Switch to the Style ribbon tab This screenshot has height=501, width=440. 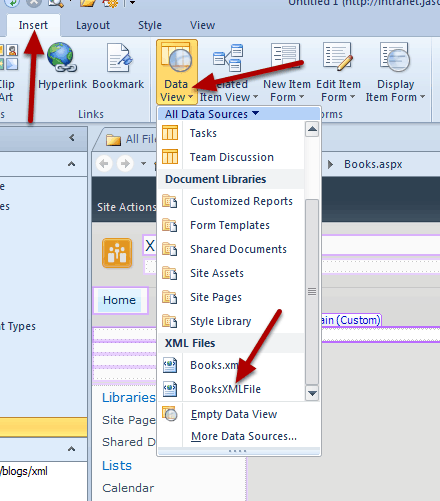150,25
